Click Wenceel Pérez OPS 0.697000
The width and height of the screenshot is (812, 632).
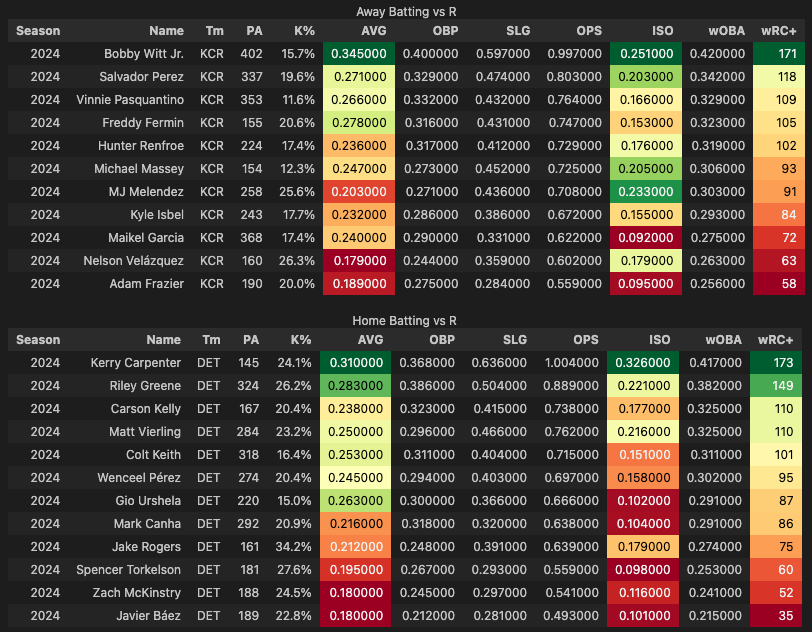tap(571, 478)
